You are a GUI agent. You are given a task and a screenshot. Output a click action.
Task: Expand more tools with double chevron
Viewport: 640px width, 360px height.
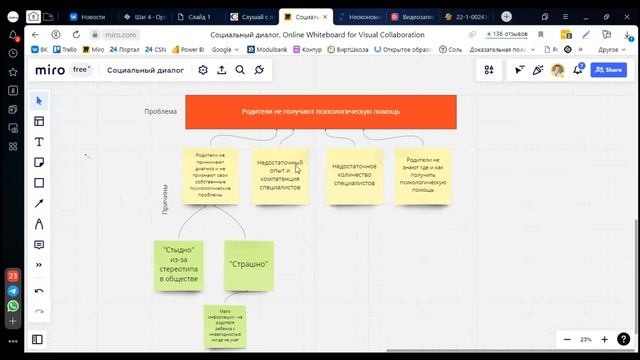39,265
